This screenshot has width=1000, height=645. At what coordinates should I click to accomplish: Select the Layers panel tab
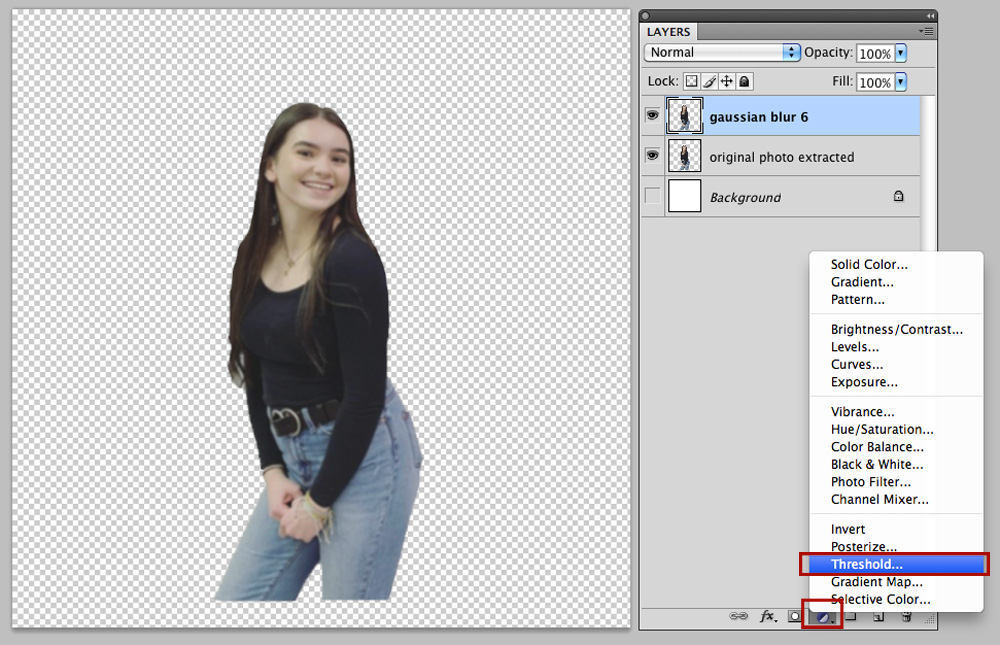click(x=668, y=32)
